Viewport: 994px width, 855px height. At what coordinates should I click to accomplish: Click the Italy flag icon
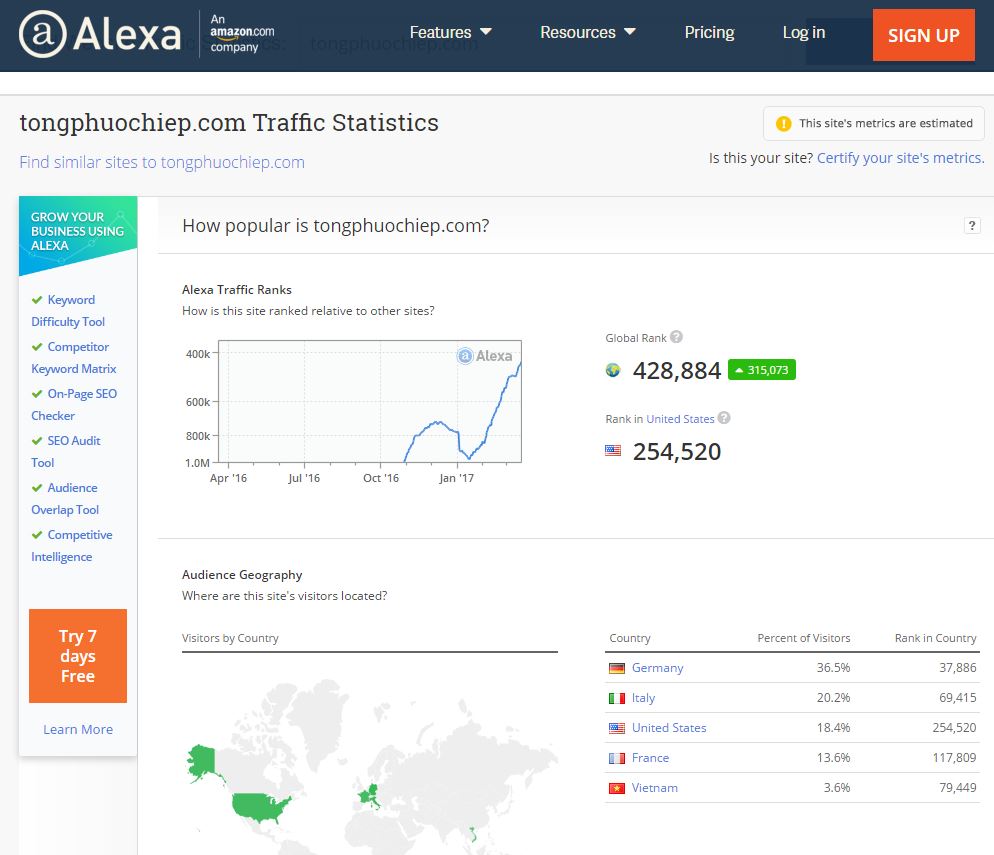(617, 698)
